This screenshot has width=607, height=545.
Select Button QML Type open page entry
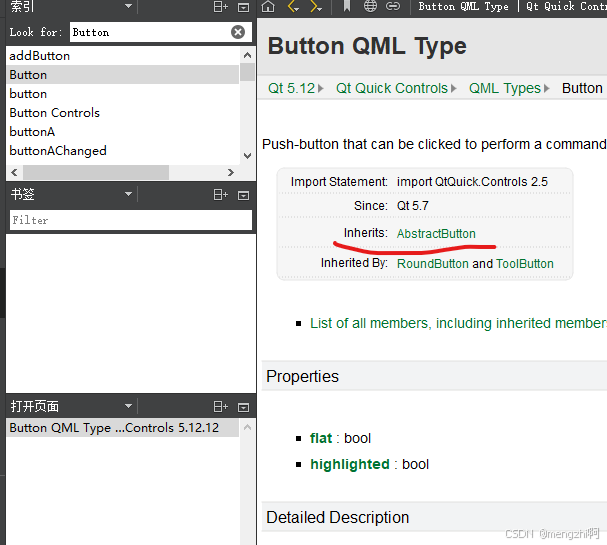point(123,428)
